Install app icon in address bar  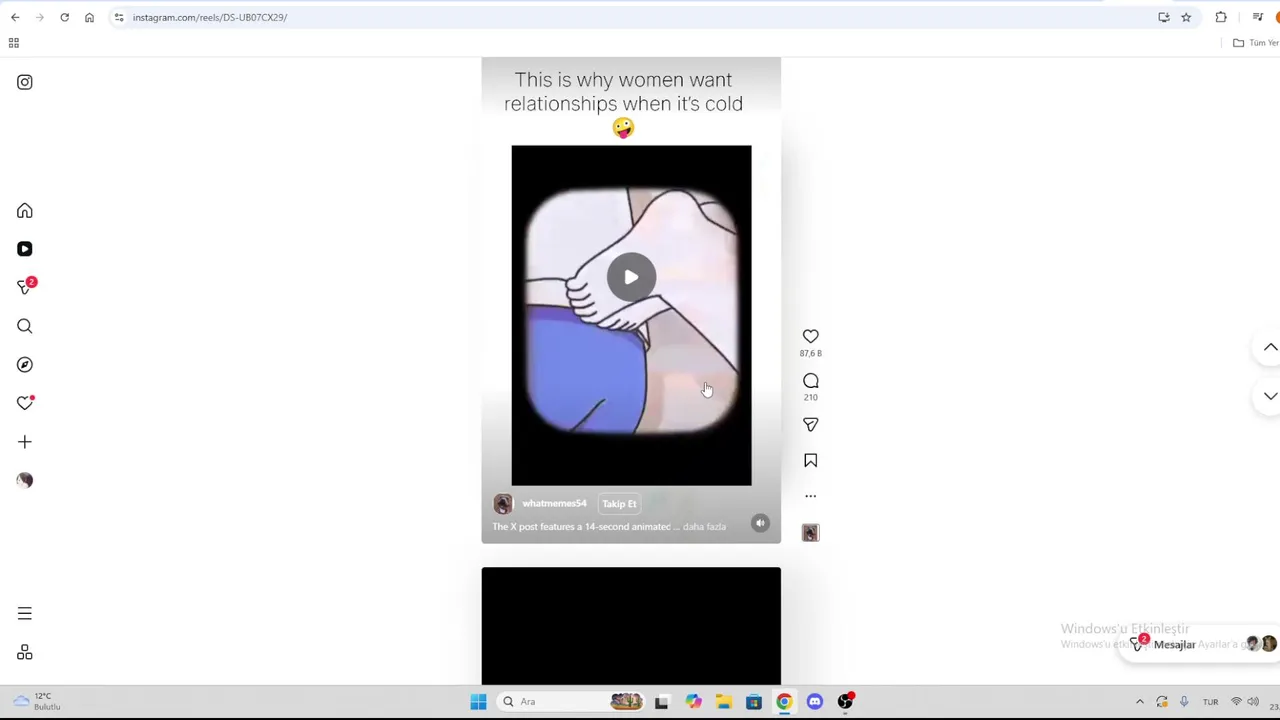click(1164, 17)
